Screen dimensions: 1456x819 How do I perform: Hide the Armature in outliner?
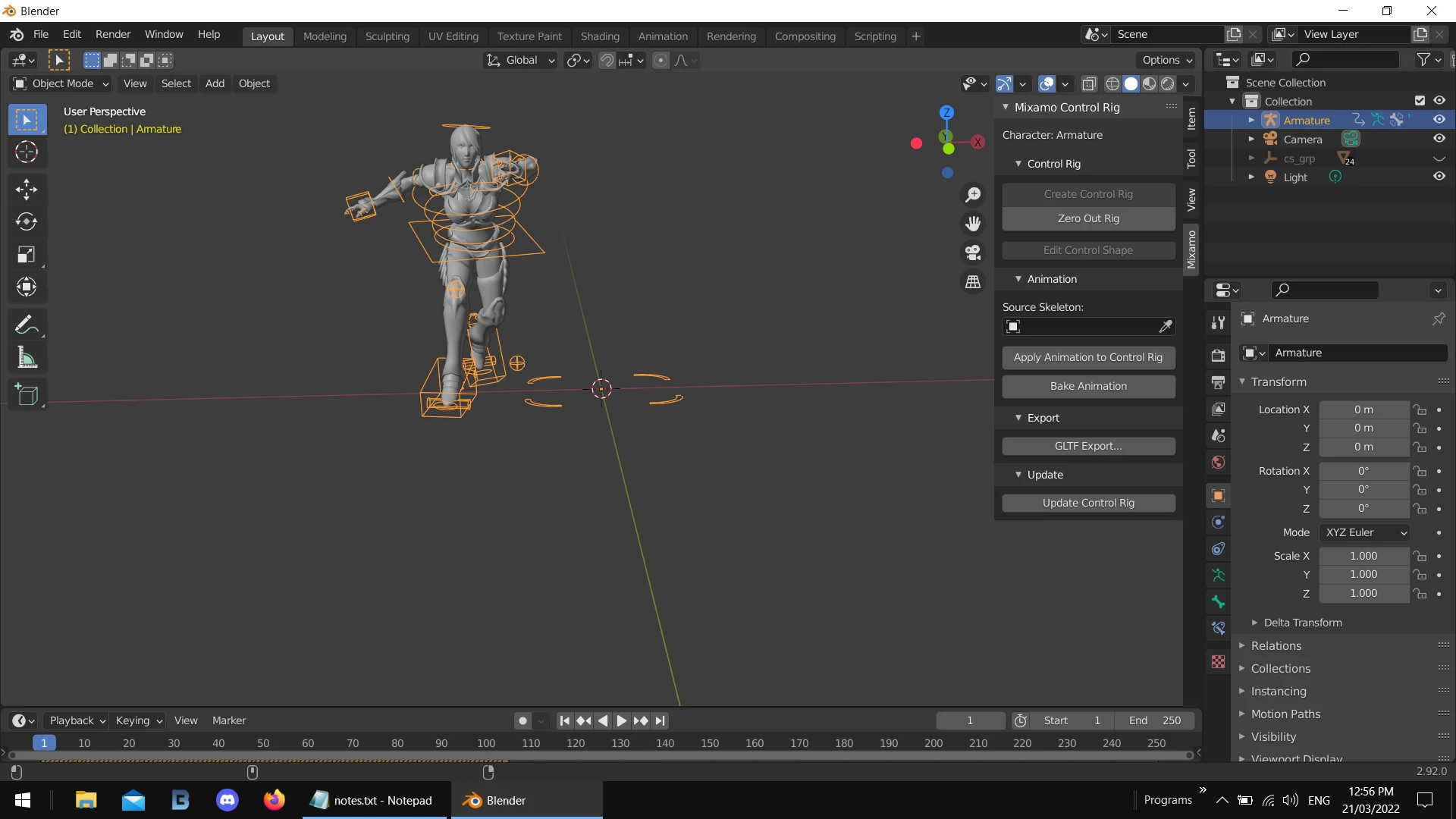tap(1439, 120)
